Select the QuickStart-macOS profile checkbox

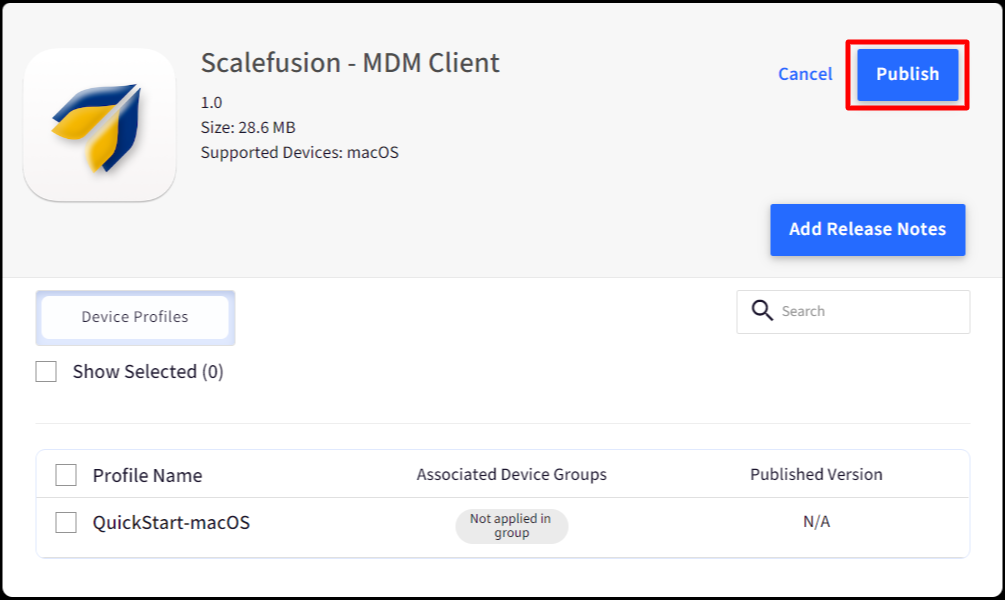point(66,522)
